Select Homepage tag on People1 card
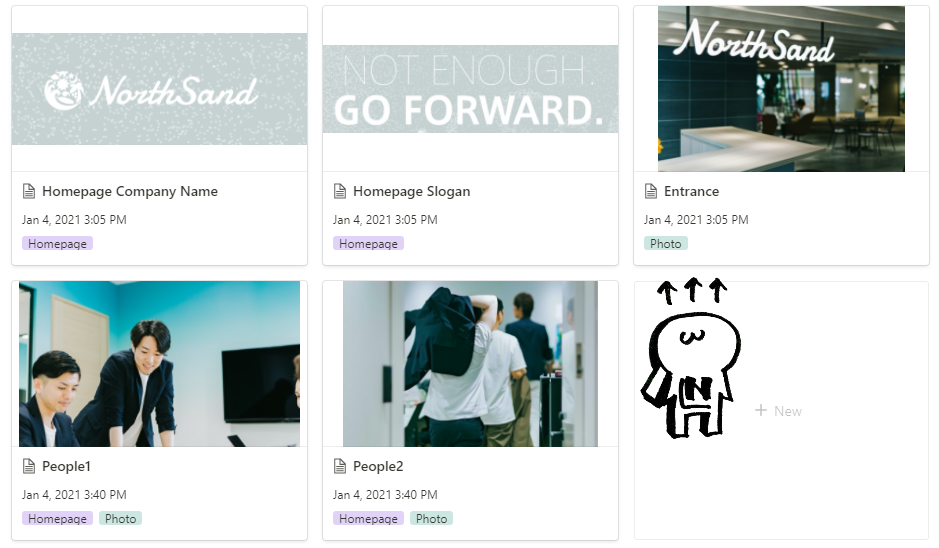Viewport: 939px width, 548px height. [57, 519]
